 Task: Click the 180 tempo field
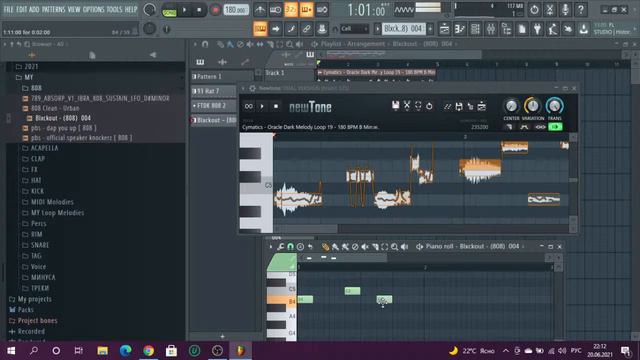point(236,10)
